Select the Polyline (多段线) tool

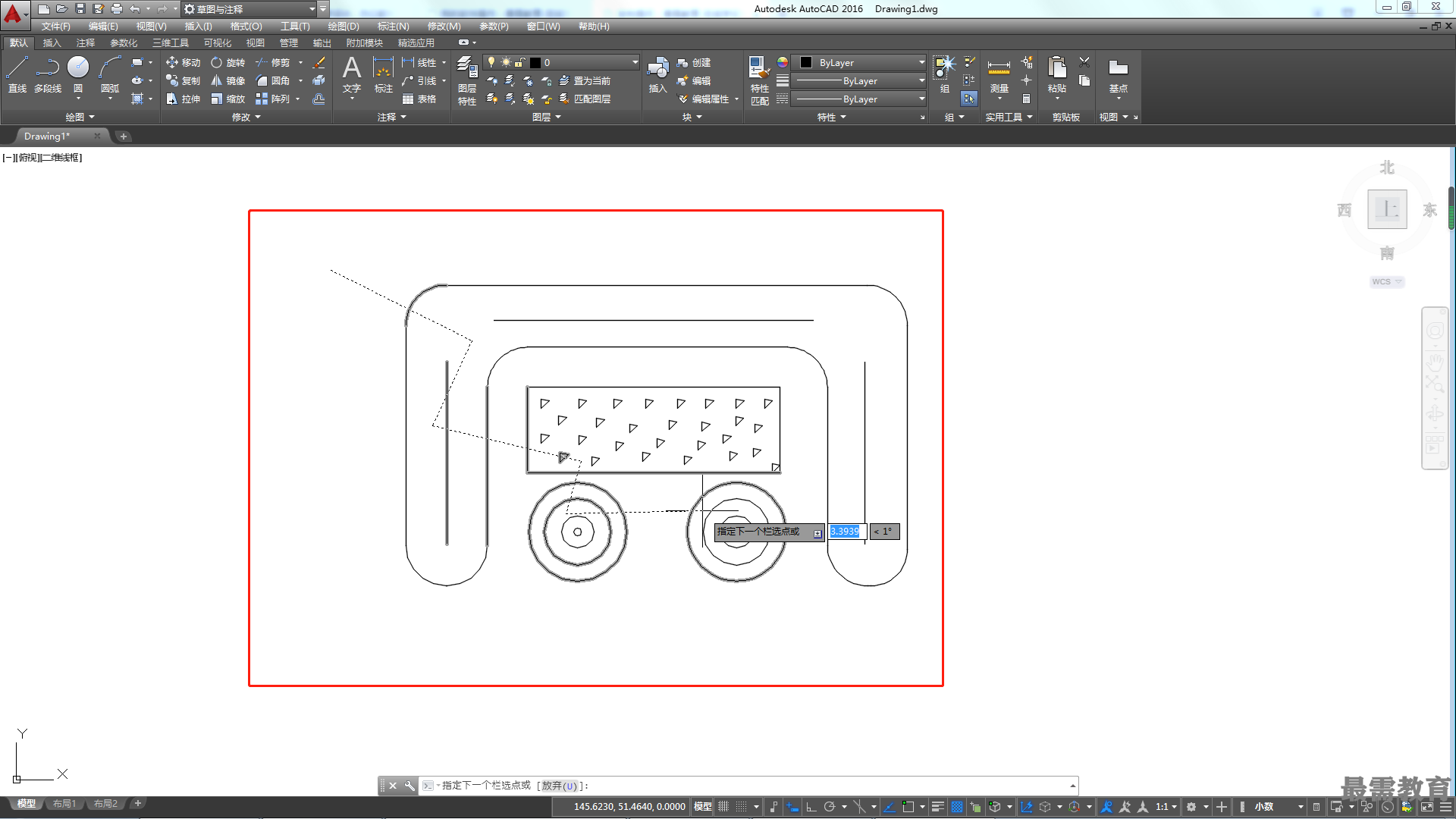(47, 74)
